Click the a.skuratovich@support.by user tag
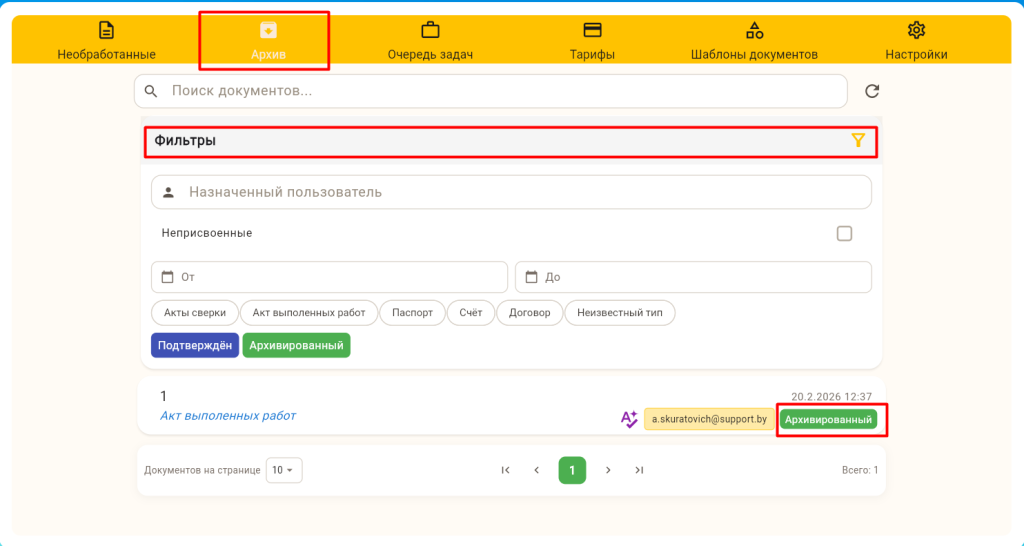This screenshot has height=546, width=1024. pos(709,419)
